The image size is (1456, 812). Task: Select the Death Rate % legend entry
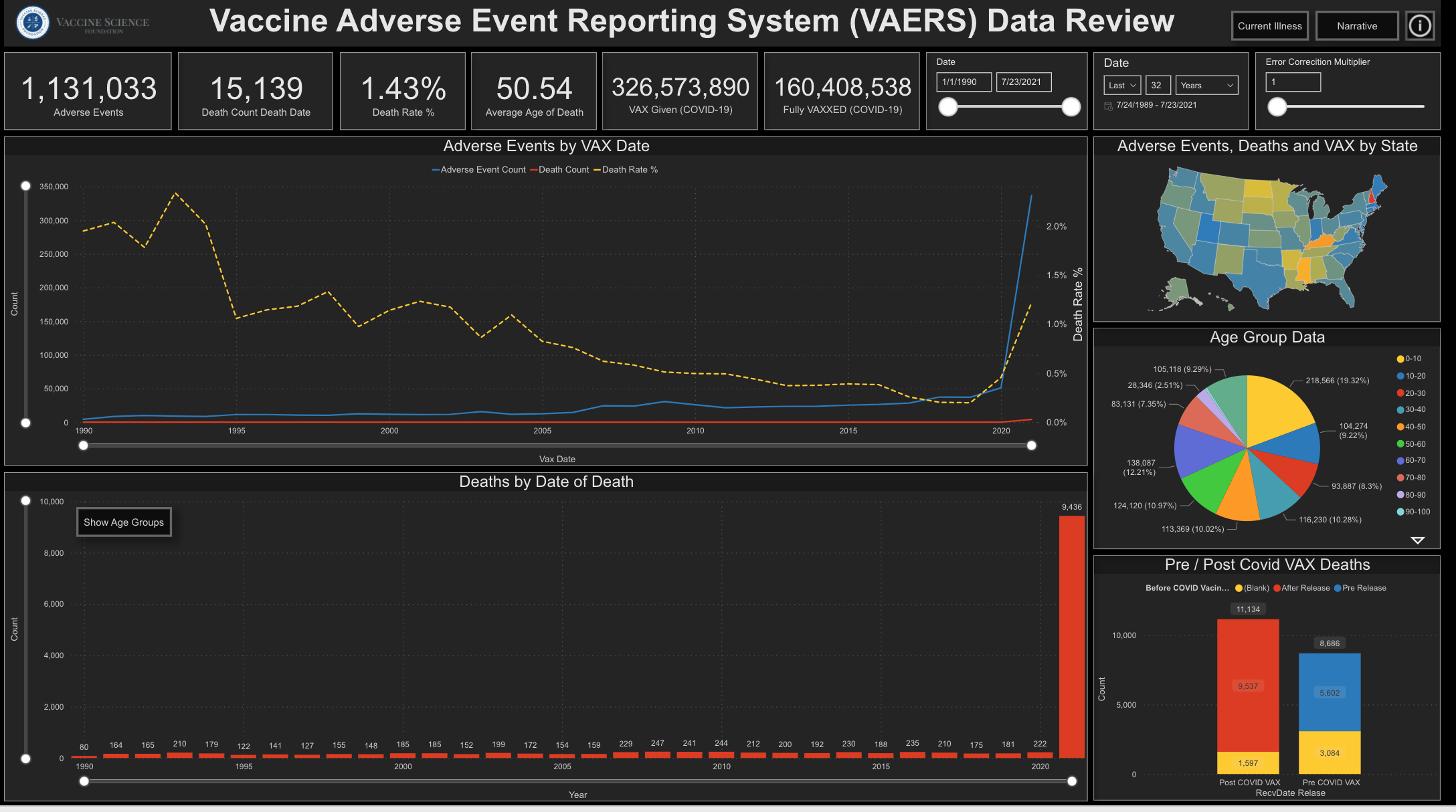click(626, 170)
